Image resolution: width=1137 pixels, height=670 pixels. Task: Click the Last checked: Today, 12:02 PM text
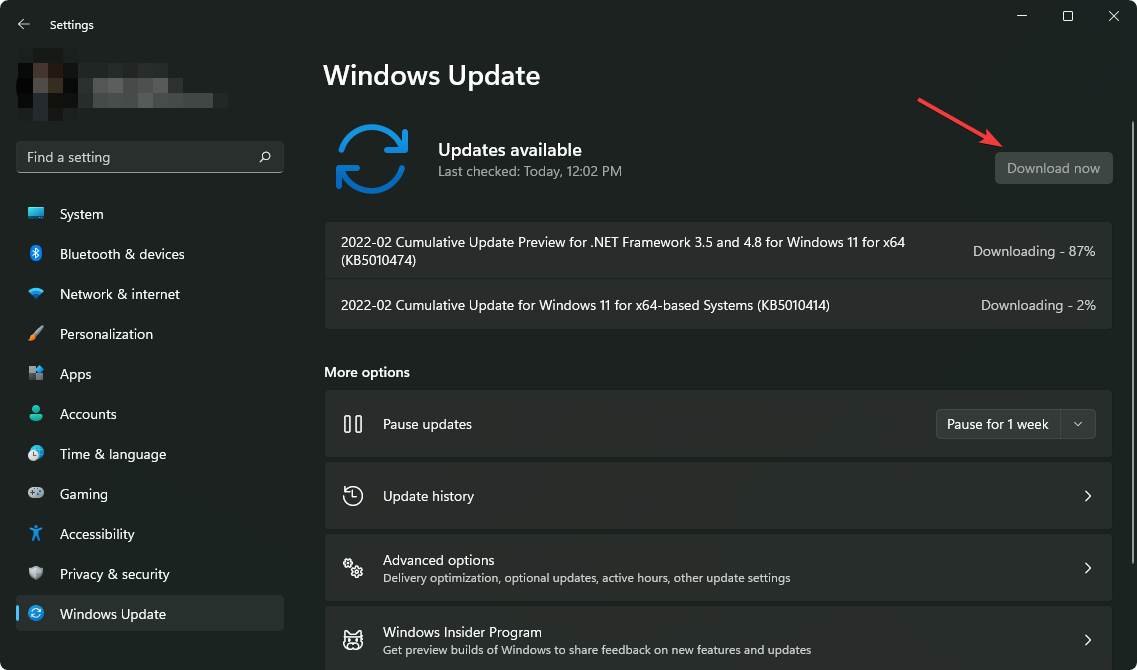(x=530, y=172)
